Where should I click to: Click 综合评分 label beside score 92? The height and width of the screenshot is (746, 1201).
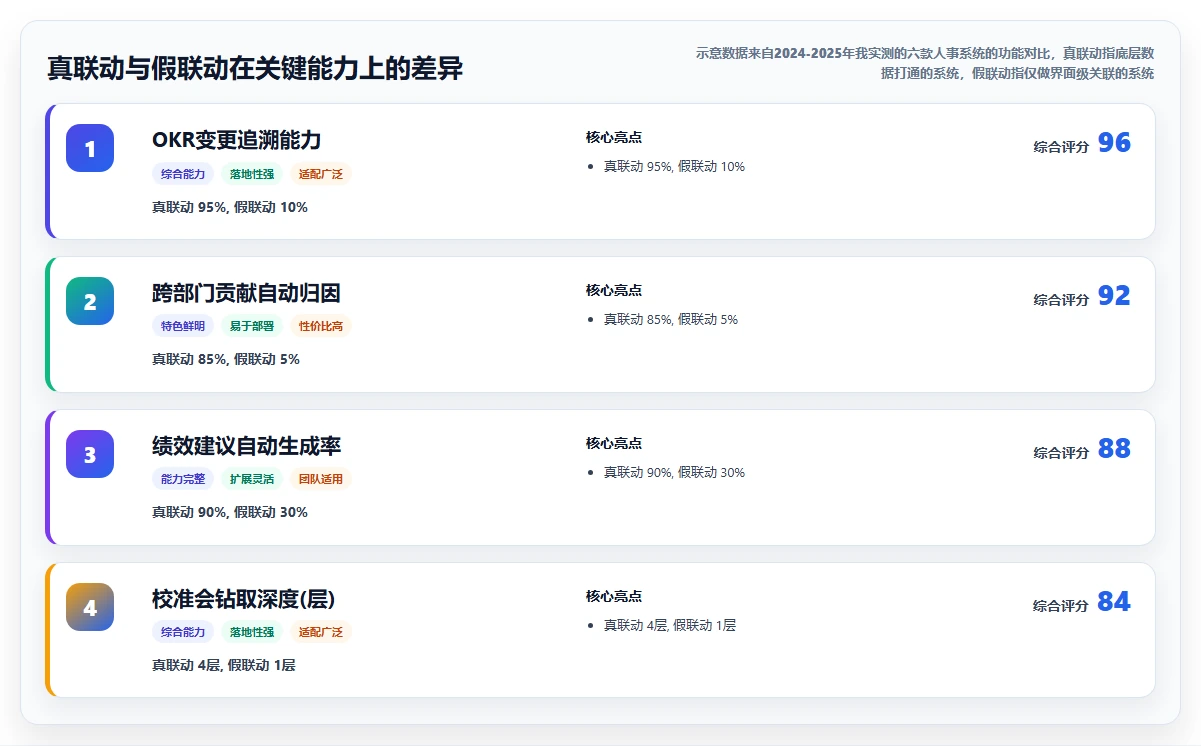(x=1061, y=300)
